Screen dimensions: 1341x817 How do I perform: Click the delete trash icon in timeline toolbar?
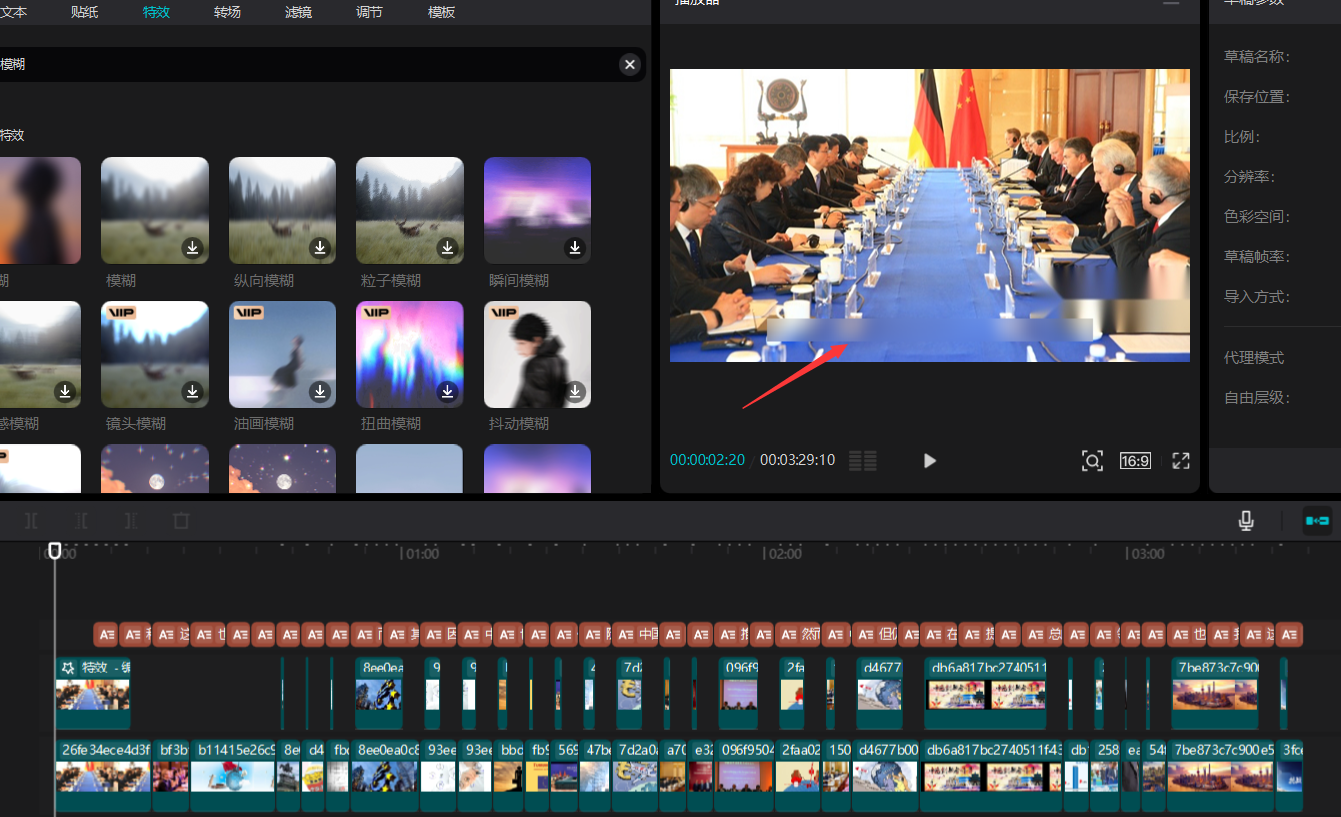coord(181,521)
